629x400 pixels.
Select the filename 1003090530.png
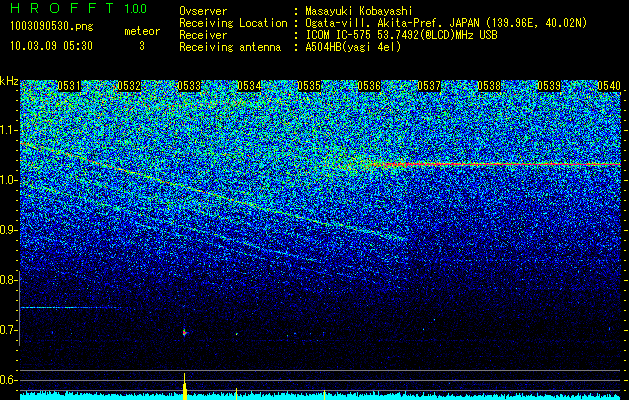pos(52,27)
